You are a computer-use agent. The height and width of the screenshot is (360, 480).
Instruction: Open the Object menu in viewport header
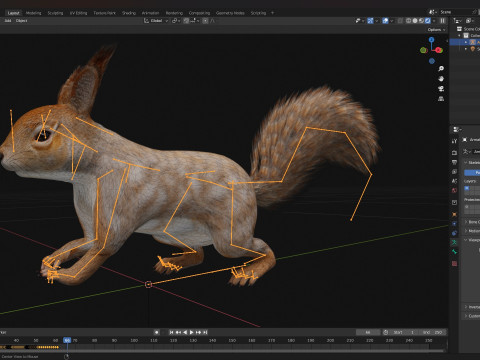pos(21,21)
